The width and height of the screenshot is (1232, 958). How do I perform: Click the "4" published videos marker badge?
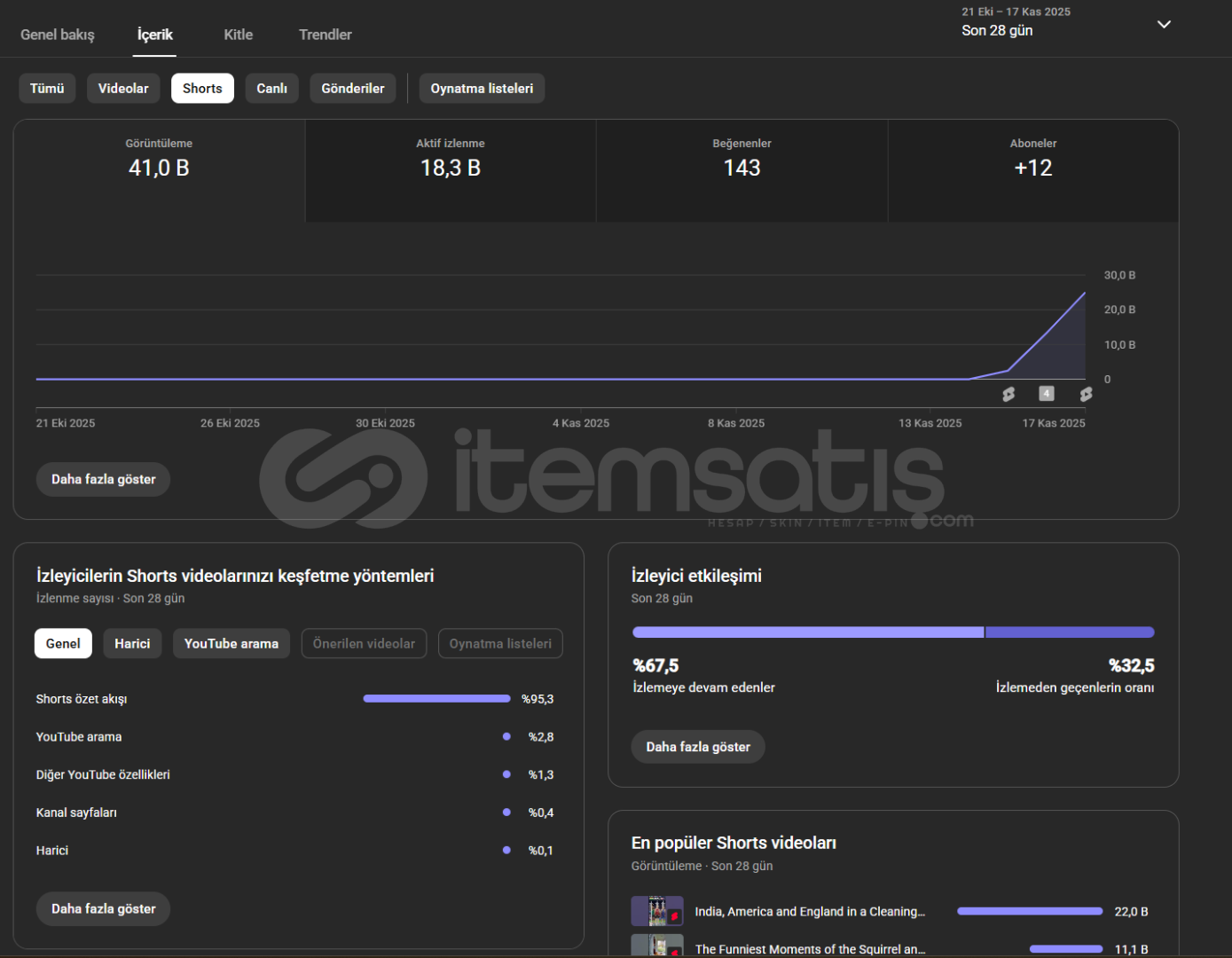click(x=1047, y=393)
